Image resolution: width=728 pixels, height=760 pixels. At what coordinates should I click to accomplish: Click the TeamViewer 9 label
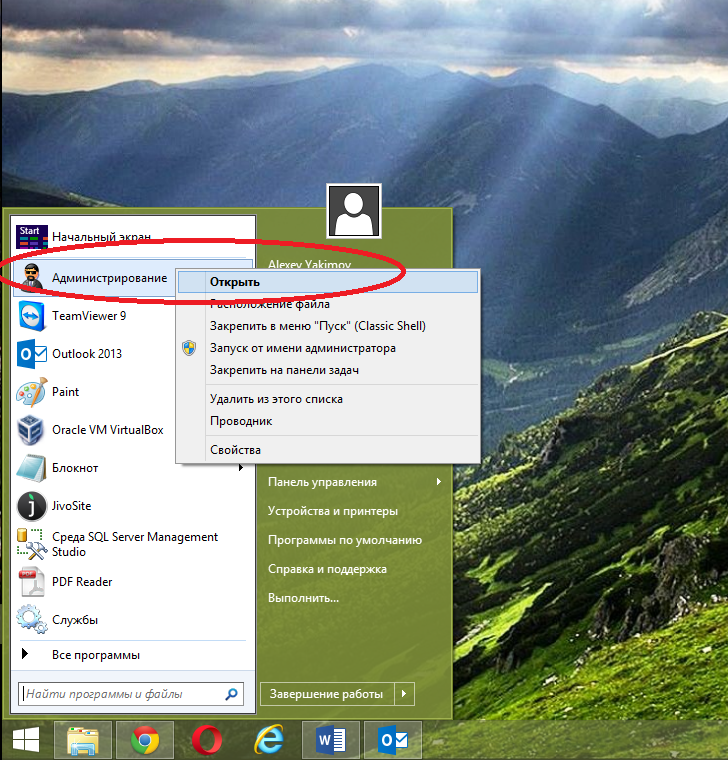click(89, 316)
